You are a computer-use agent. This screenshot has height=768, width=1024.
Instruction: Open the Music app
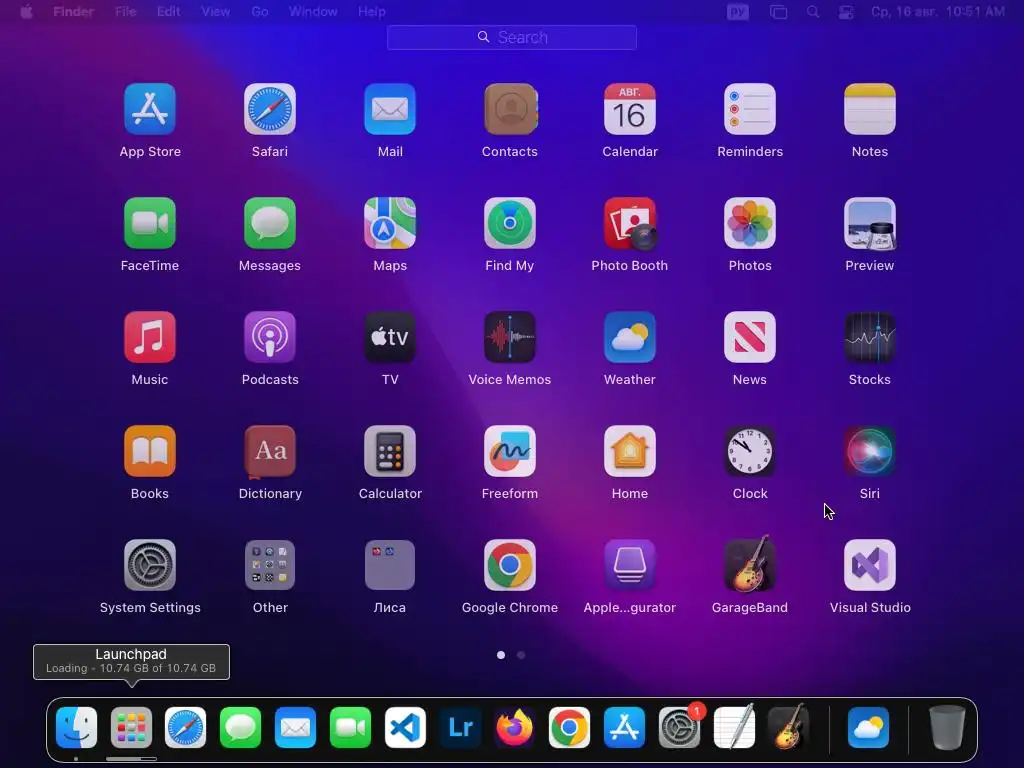tap(150, 337)
